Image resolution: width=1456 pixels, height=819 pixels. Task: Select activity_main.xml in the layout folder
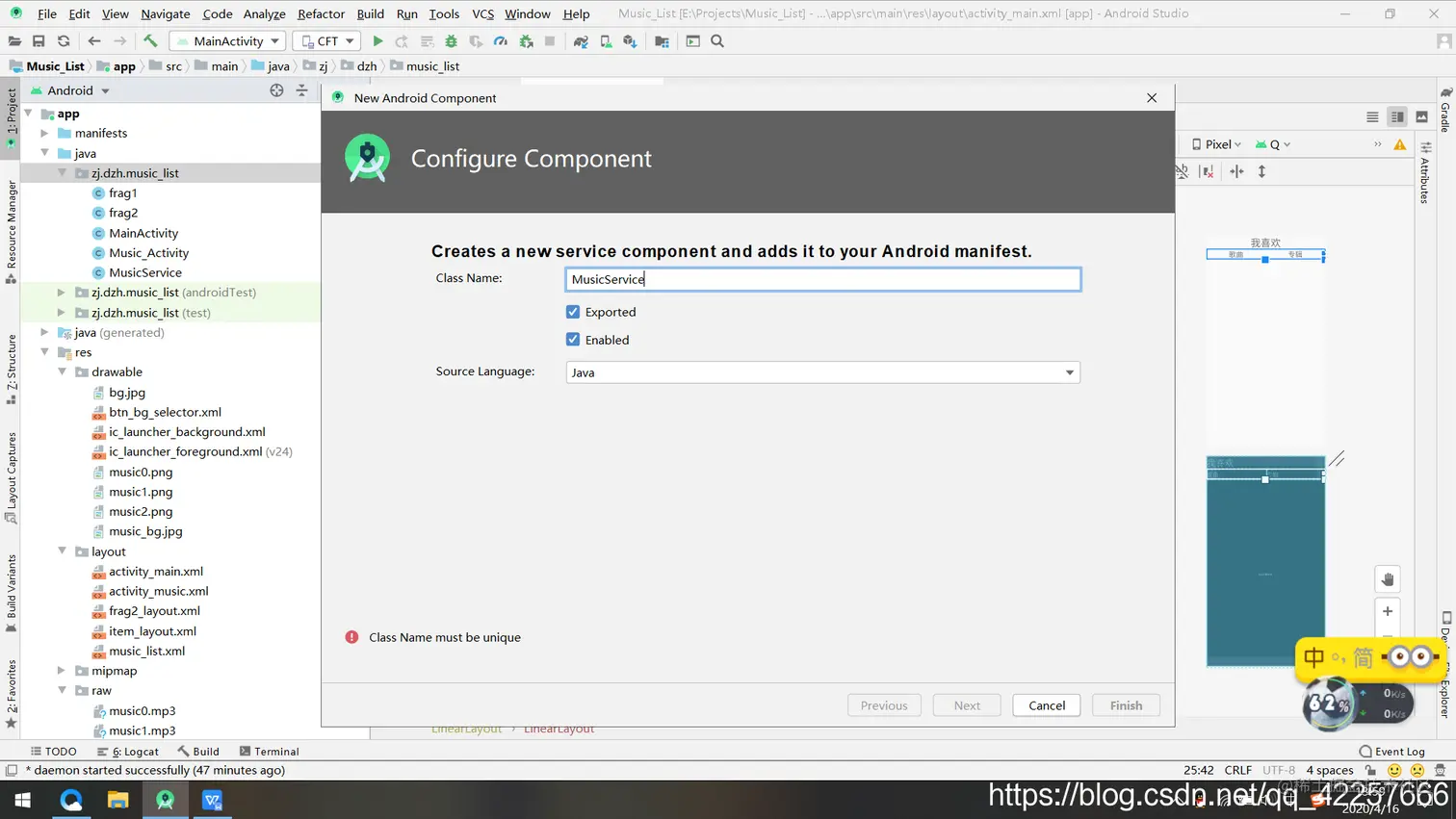pos(156,572)
